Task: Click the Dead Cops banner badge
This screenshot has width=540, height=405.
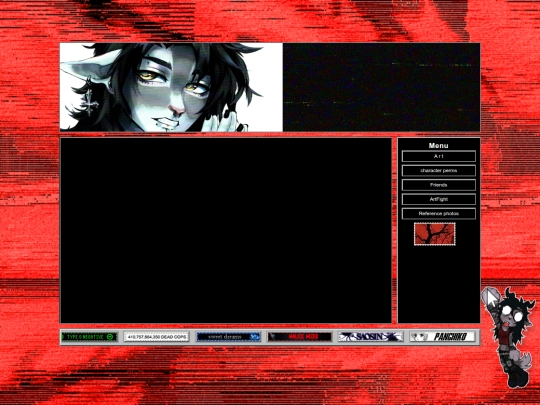Action: [x=156, y=336]
